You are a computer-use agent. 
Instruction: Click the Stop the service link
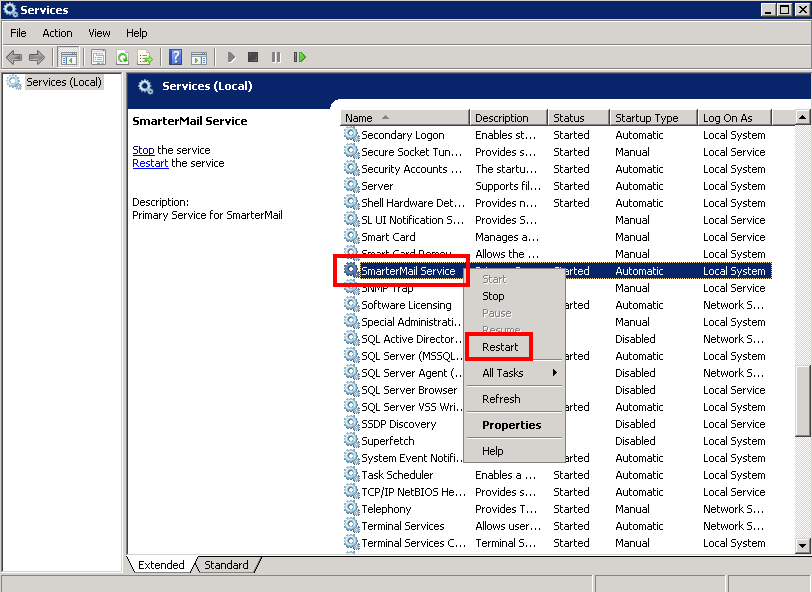click(x=143, y=150)
